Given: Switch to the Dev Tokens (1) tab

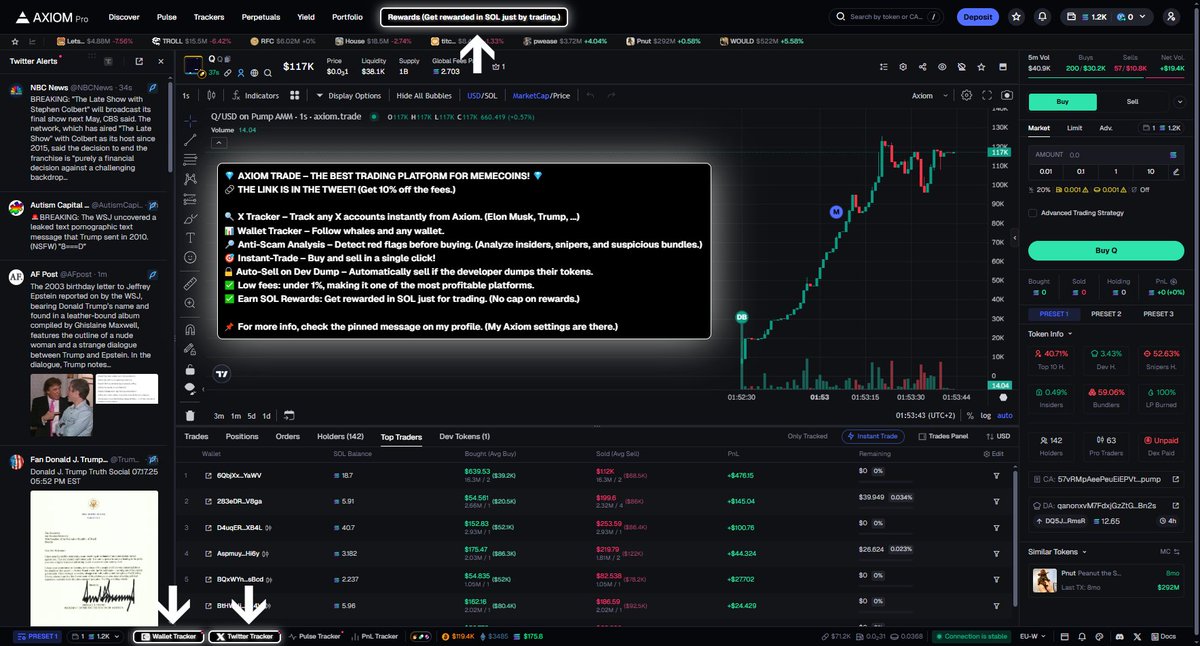Looking at the screenshot, I should (464, 436).
